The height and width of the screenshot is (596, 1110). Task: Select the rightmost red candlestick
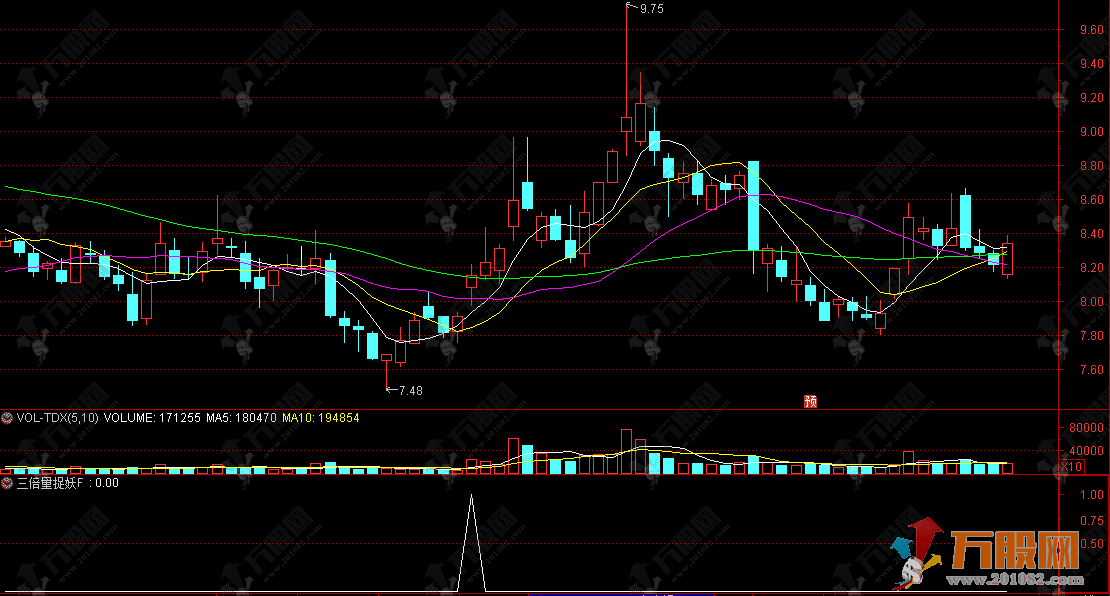tap(1007, 259)
